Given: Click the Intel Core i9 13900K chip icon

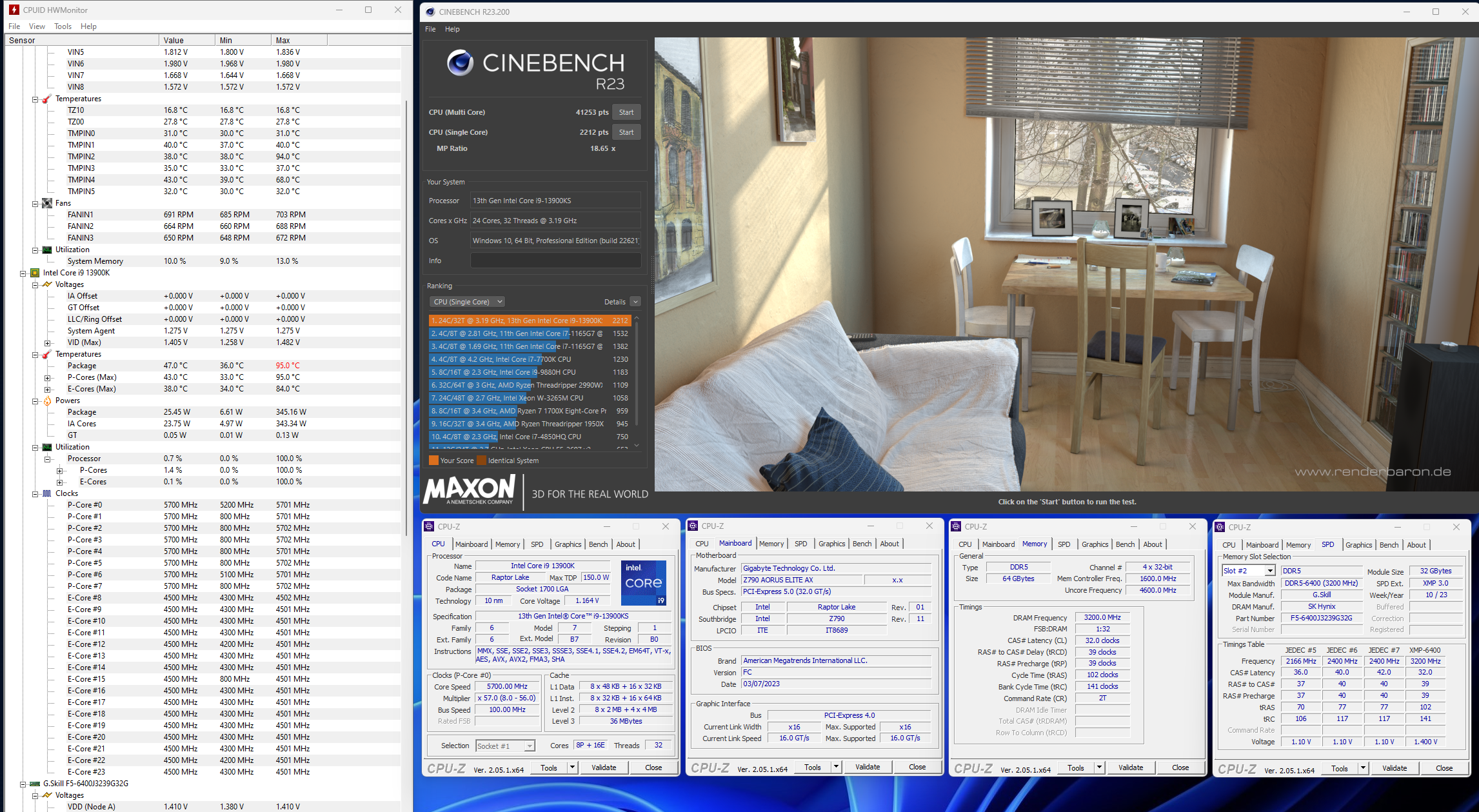Looking at the screenshot, I should point(35,273).
